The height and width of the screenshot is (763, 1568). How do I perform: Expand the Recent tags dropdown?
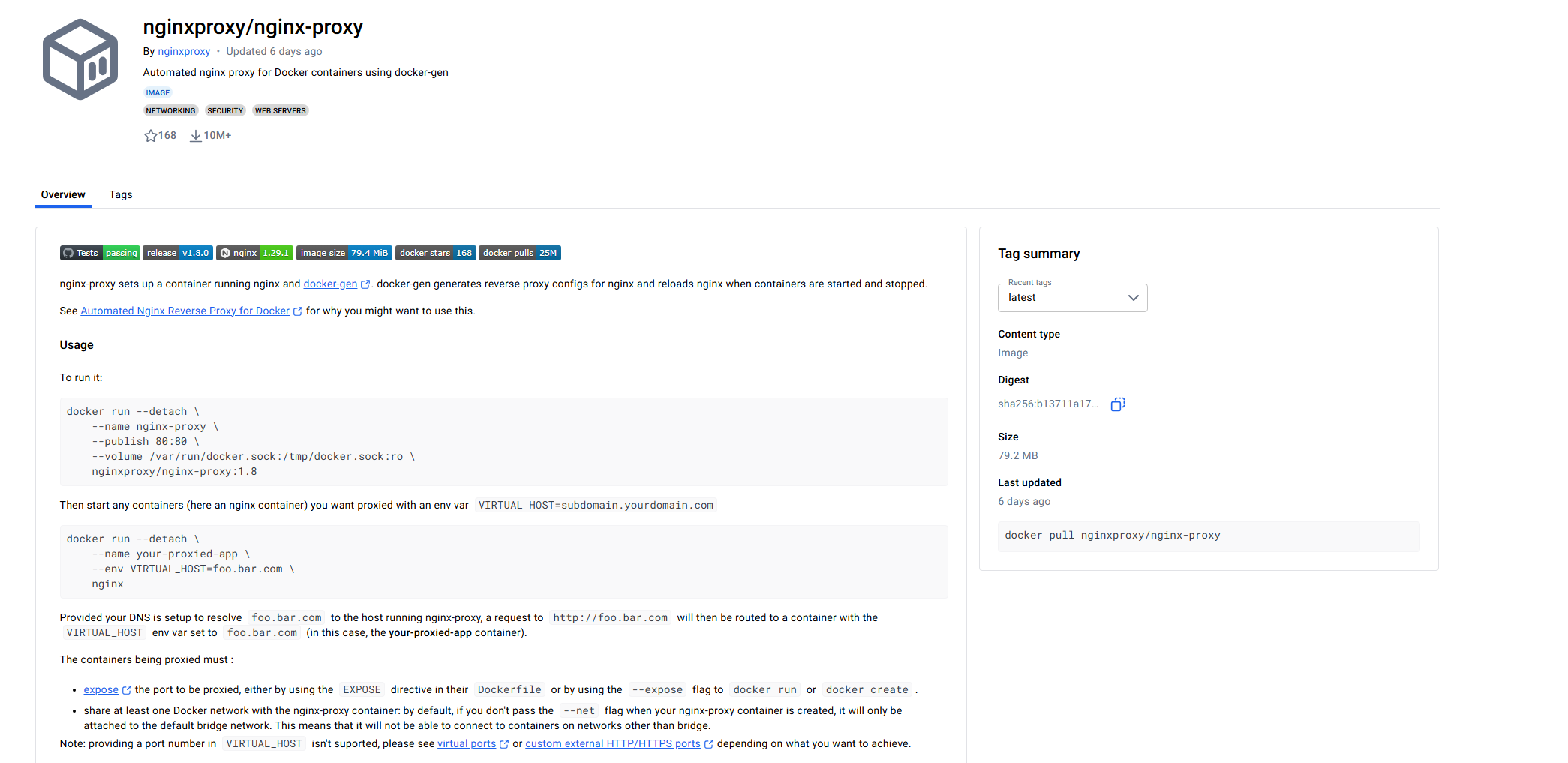click(1072, 298)
